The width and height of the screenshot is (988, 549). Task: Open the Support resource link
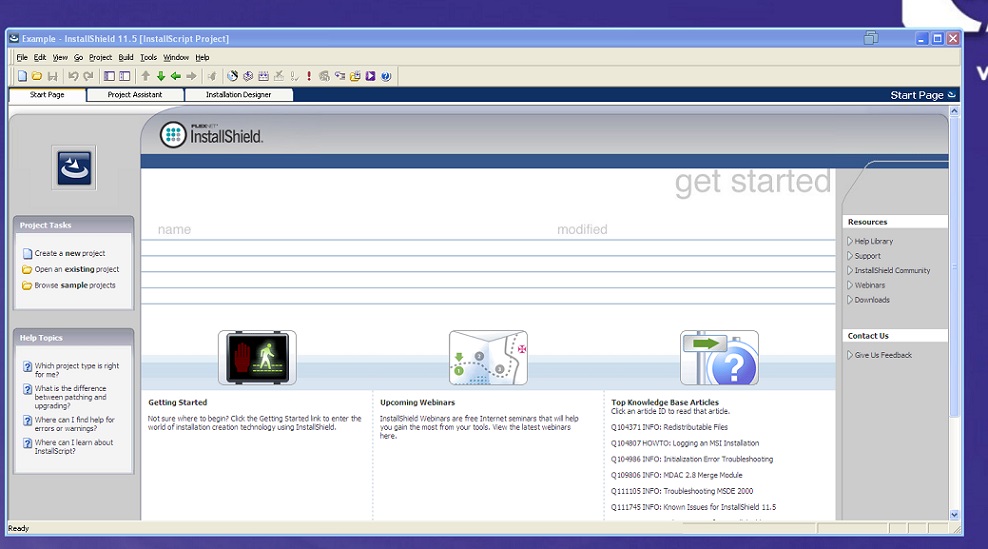pyautogui.click(x=868, y=256)
